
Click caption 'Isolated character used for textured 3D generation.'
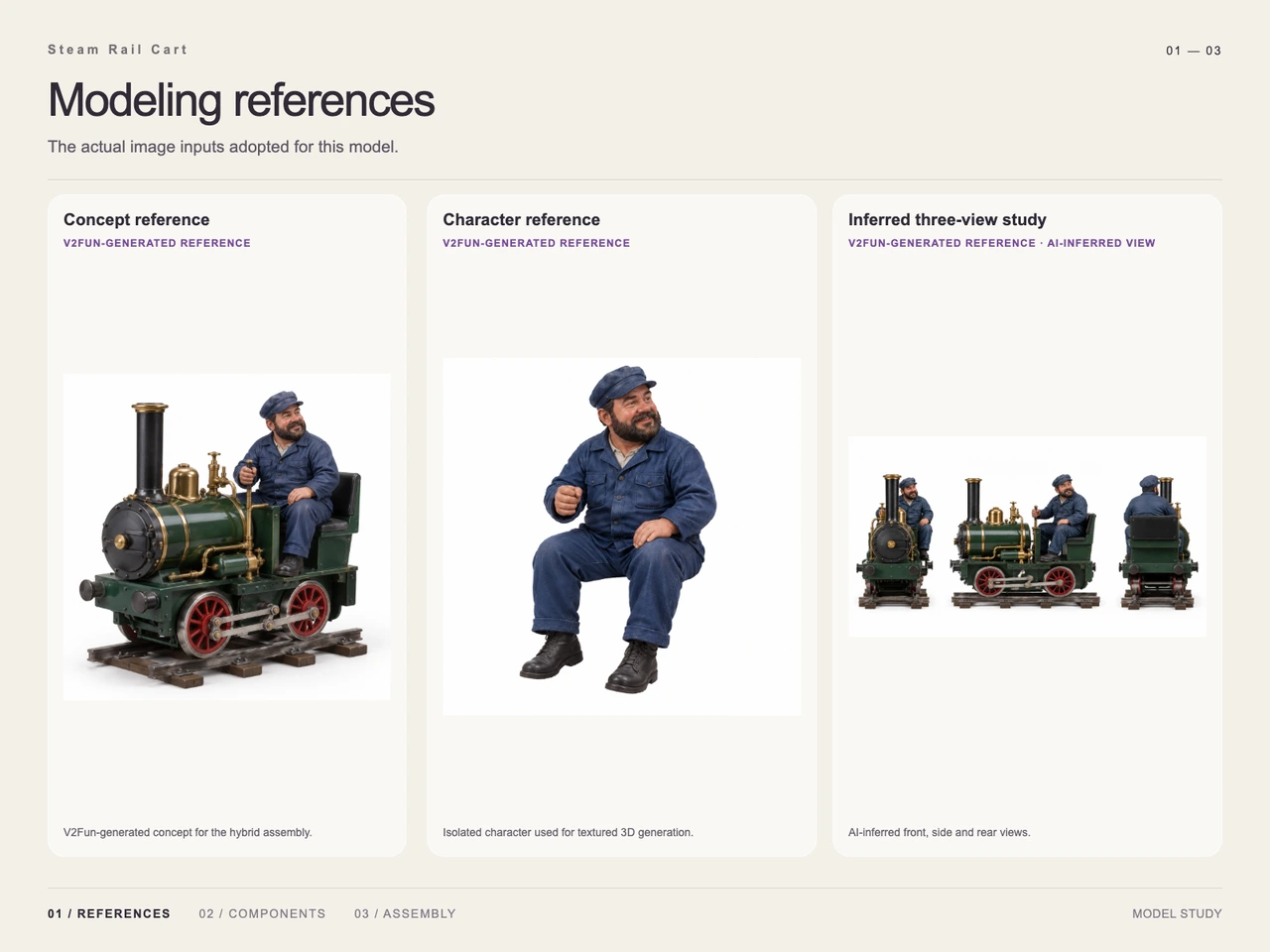tap(569, 832)
